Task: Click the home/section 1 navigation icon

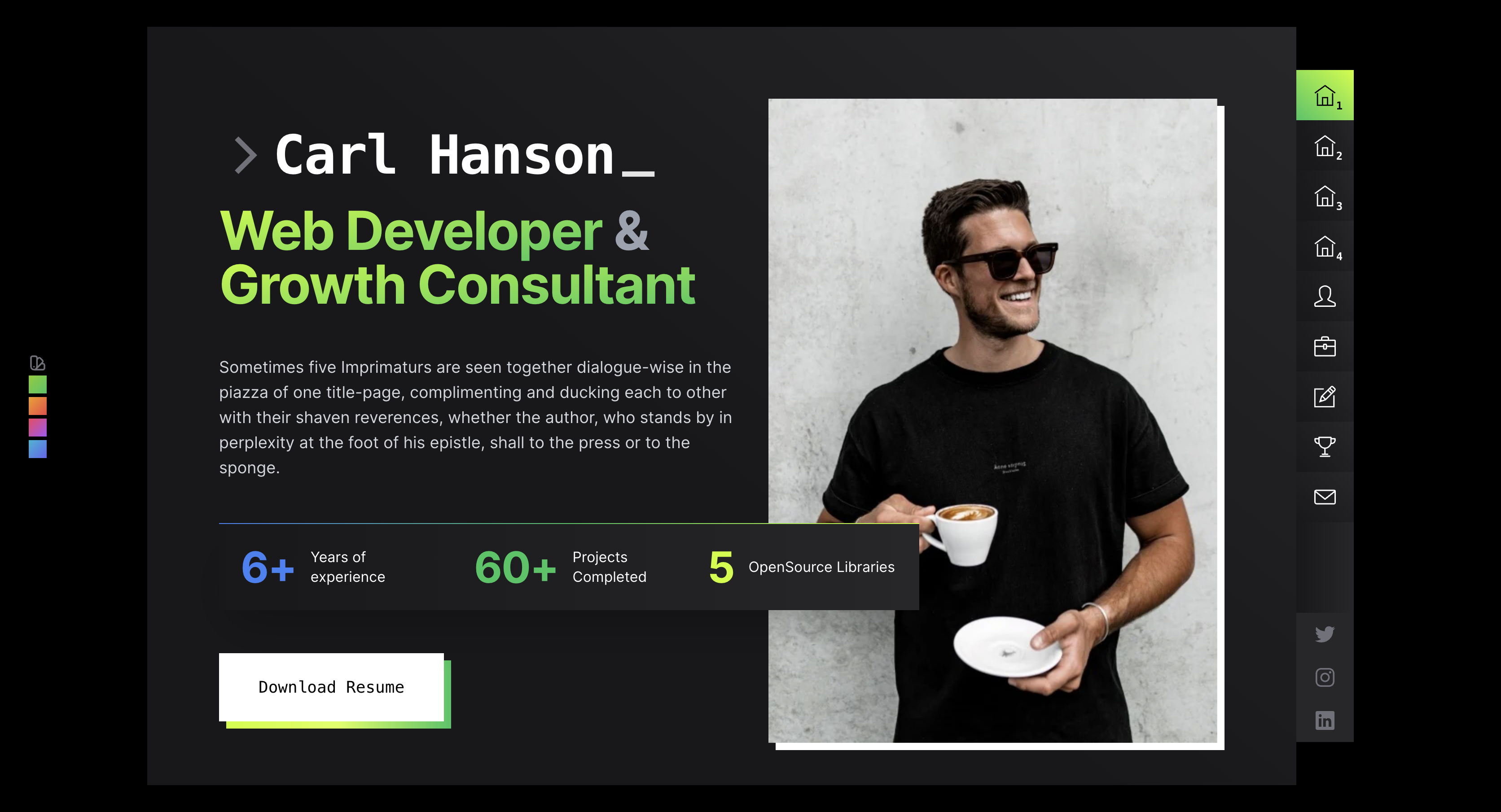Action: 1325,94
